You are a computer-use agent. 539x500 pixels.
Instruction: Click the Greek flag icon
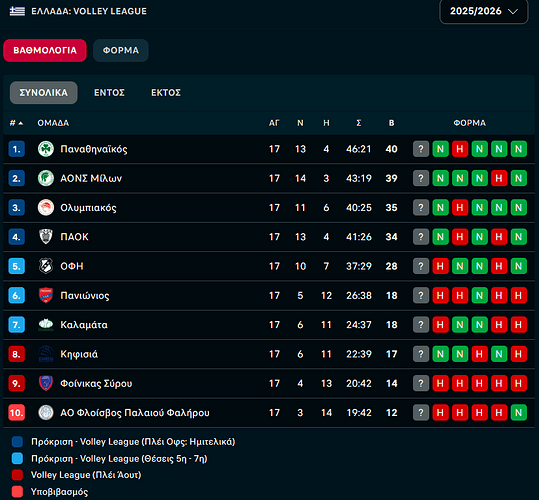click(x=17, y=11)
